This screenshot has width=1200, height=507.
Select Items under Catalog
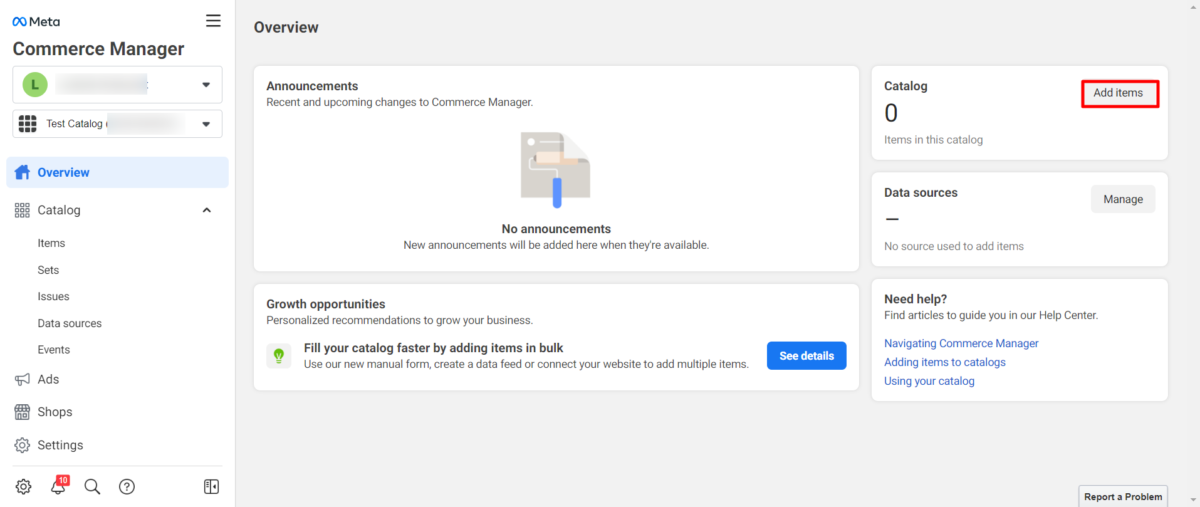51,243
